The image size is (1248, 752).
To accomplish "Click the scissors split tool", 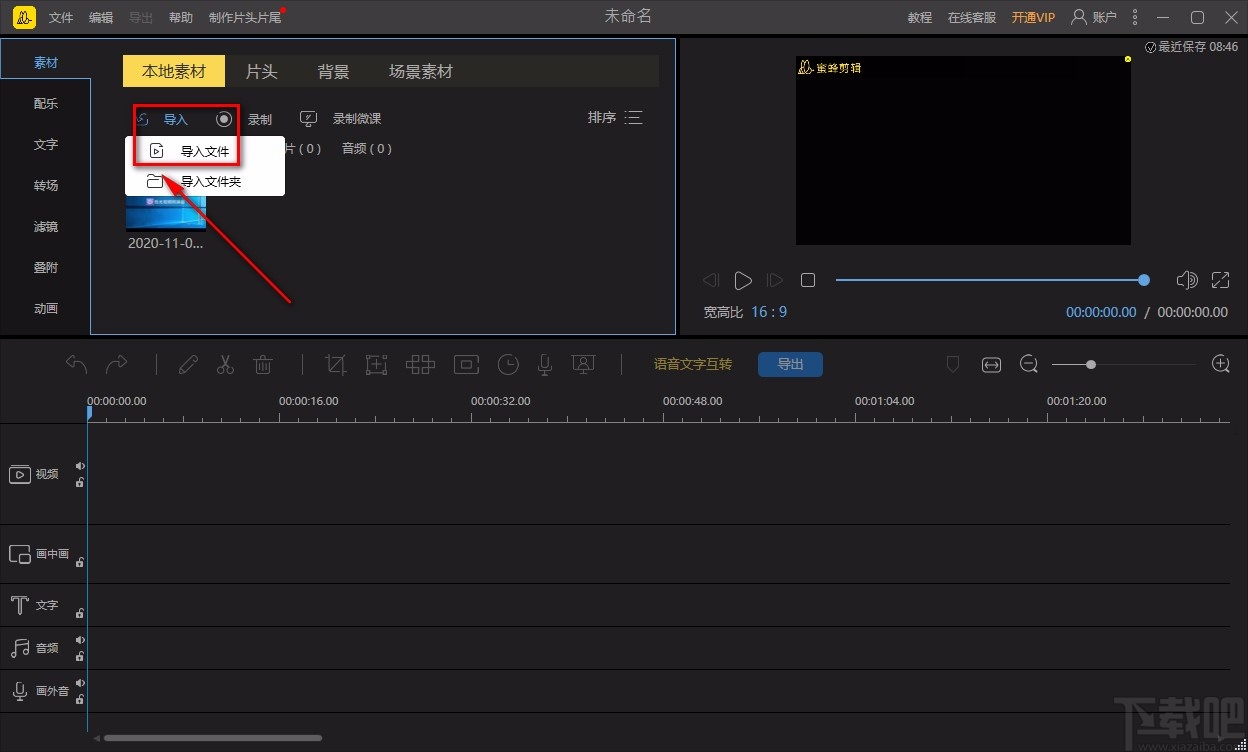I will coord(225,365).
